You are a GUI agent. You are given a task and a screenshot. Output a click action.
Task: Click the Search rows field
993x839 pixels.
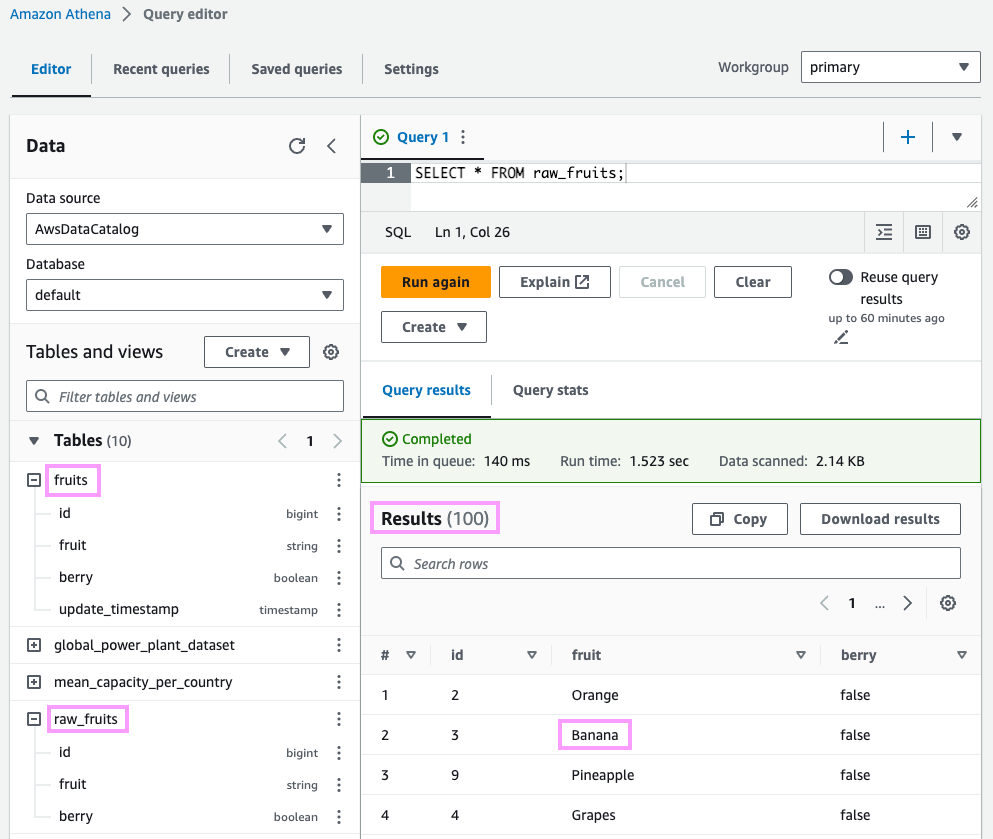(x=670, y=564)
